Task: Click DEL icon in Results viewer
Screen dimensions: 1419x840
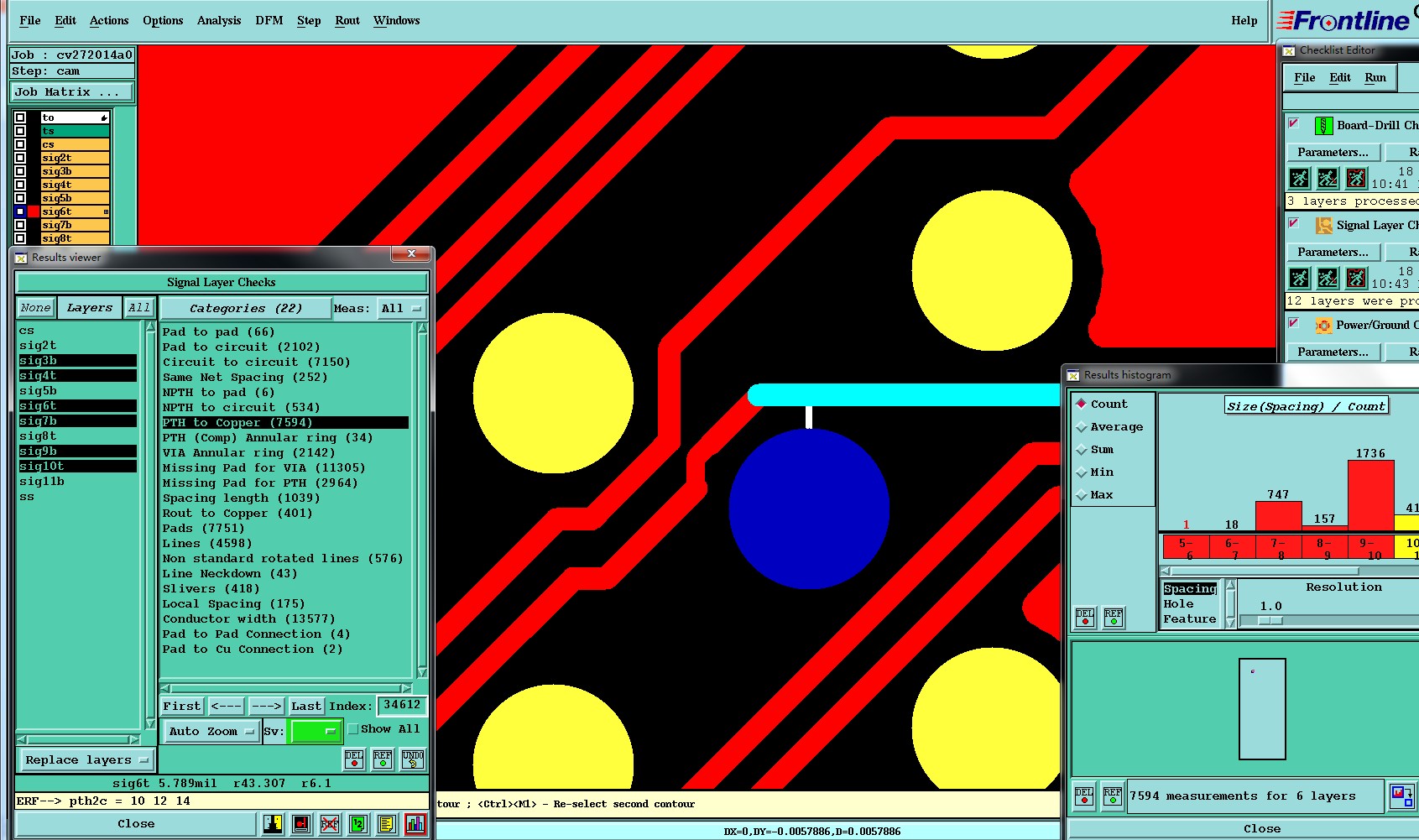Action: click(x=354, y=759)
